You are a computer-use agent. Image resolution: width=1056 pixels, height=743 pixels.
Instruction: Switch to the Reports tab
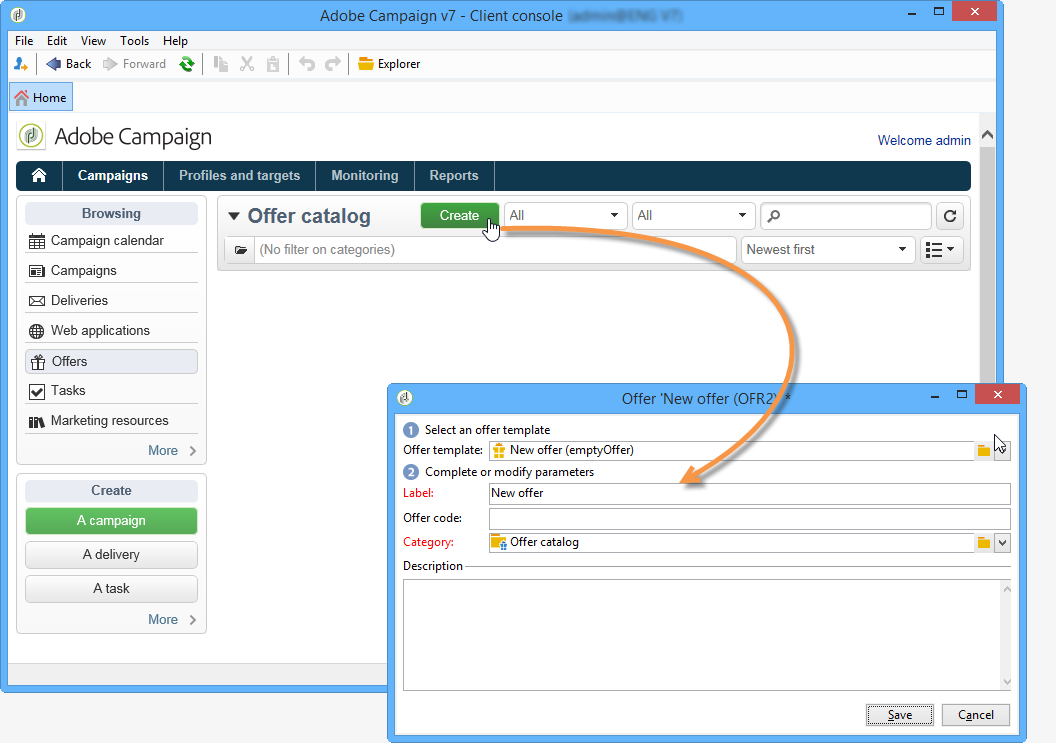454,175
